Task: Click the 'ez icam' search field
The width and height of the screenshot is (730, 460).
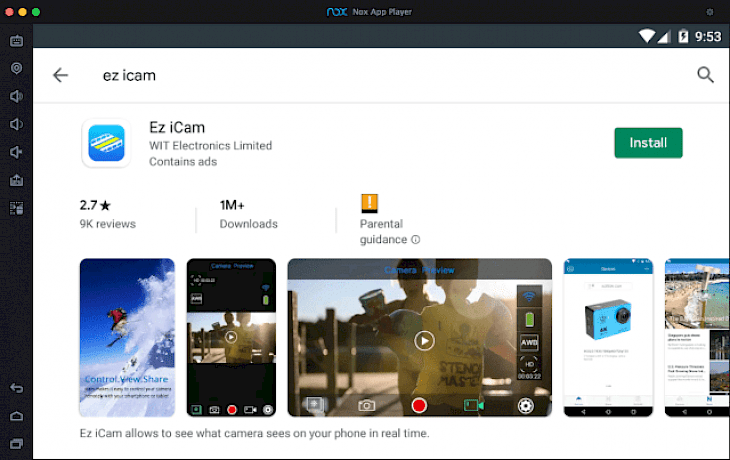Action: 129,75
